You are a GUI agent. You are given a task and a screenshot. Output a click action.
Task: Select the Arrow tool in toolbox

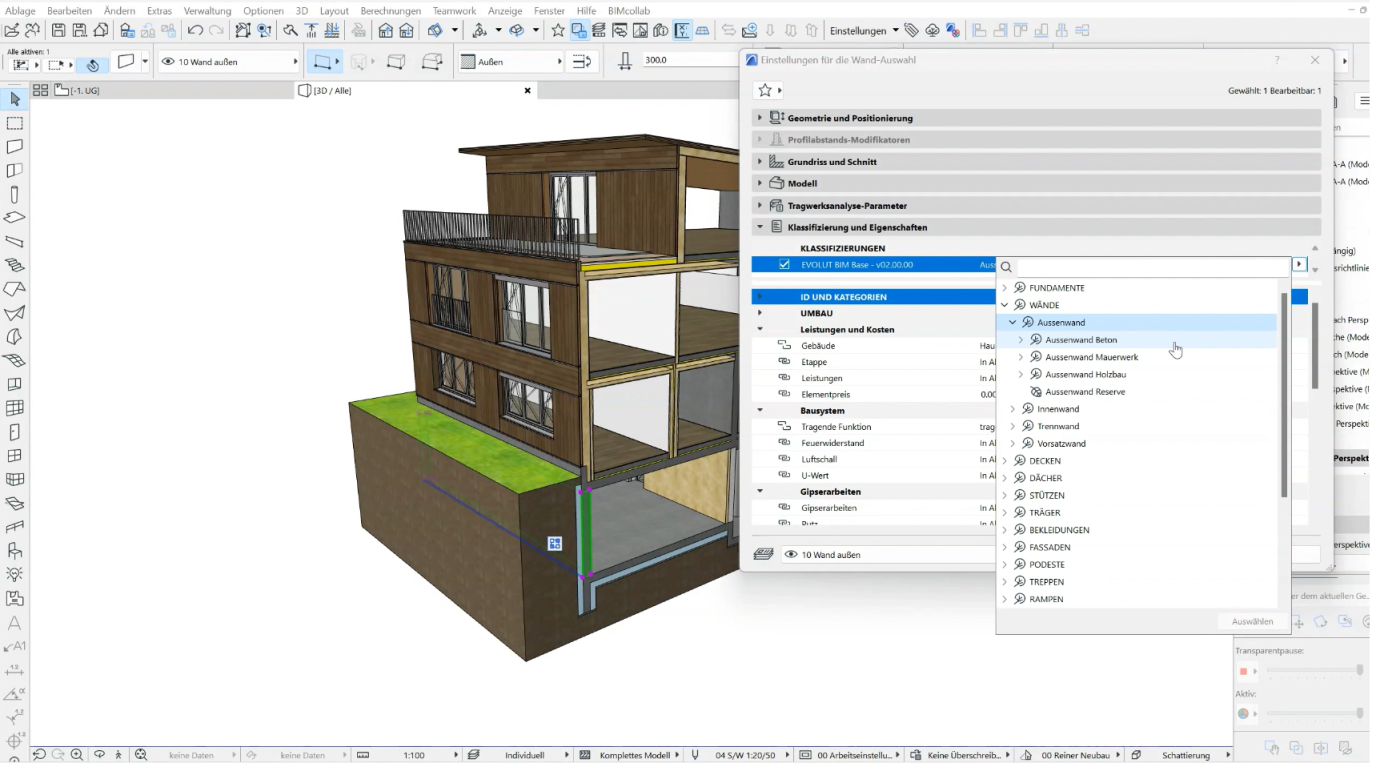pyautogui.click(x=14, y=99)
